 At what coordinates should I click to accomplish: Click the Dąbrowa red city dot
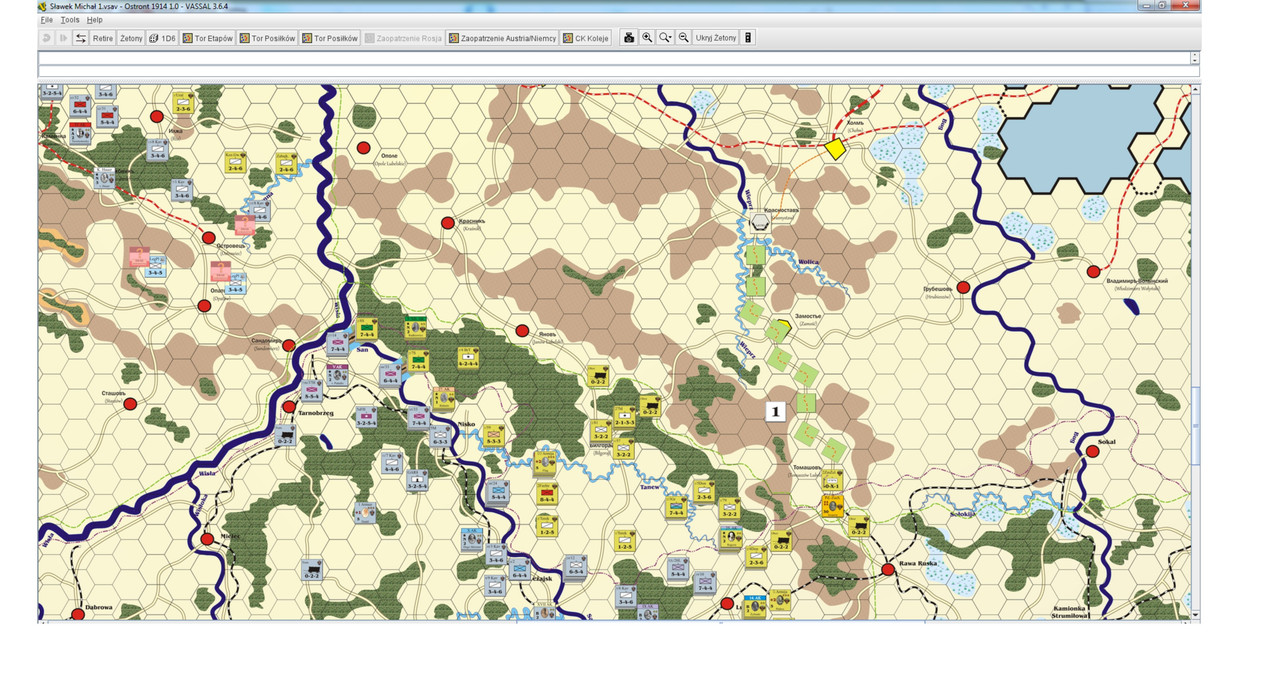coord(78,614)
